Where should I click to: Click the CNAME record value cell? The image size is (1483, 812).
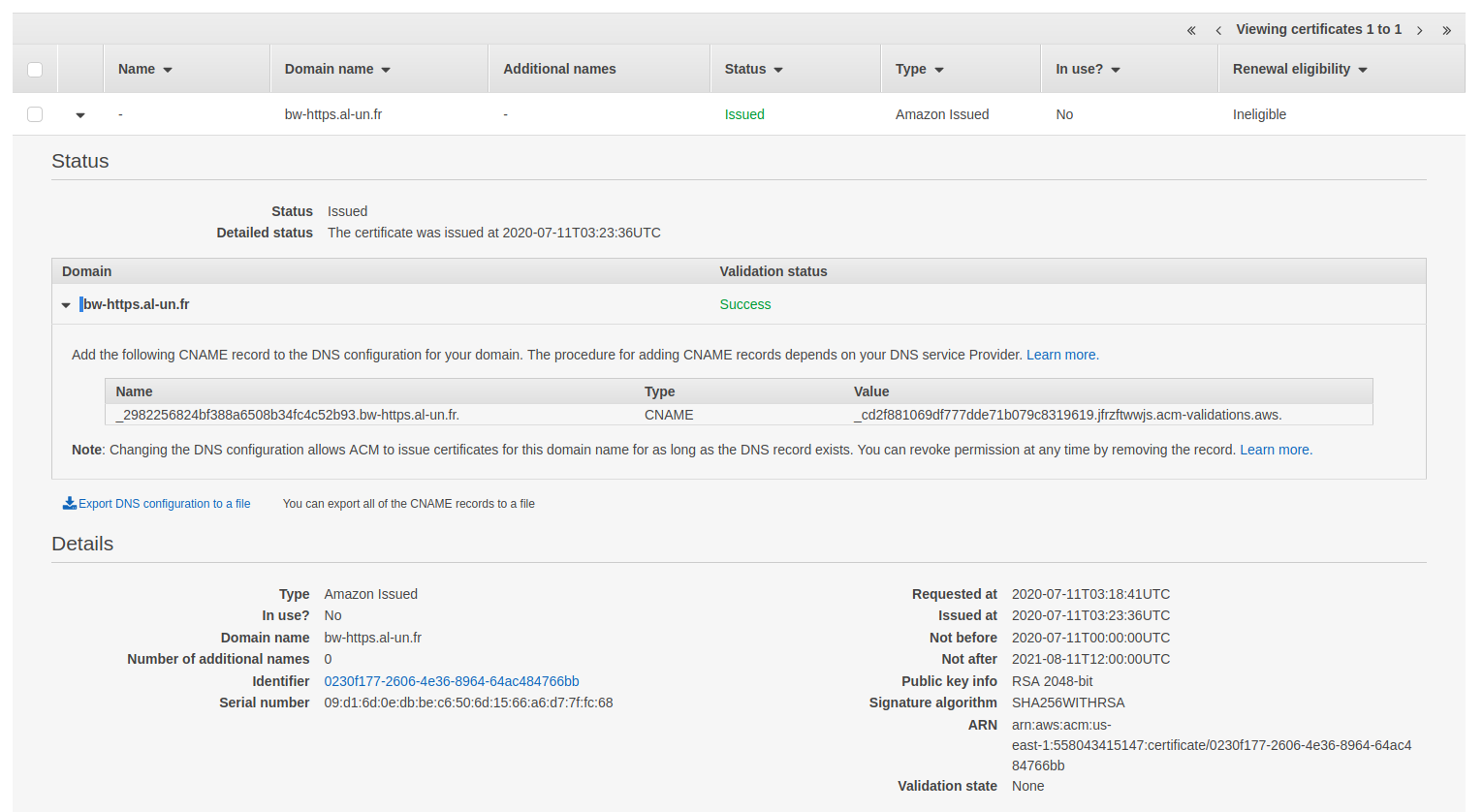tap(1067, 415)
